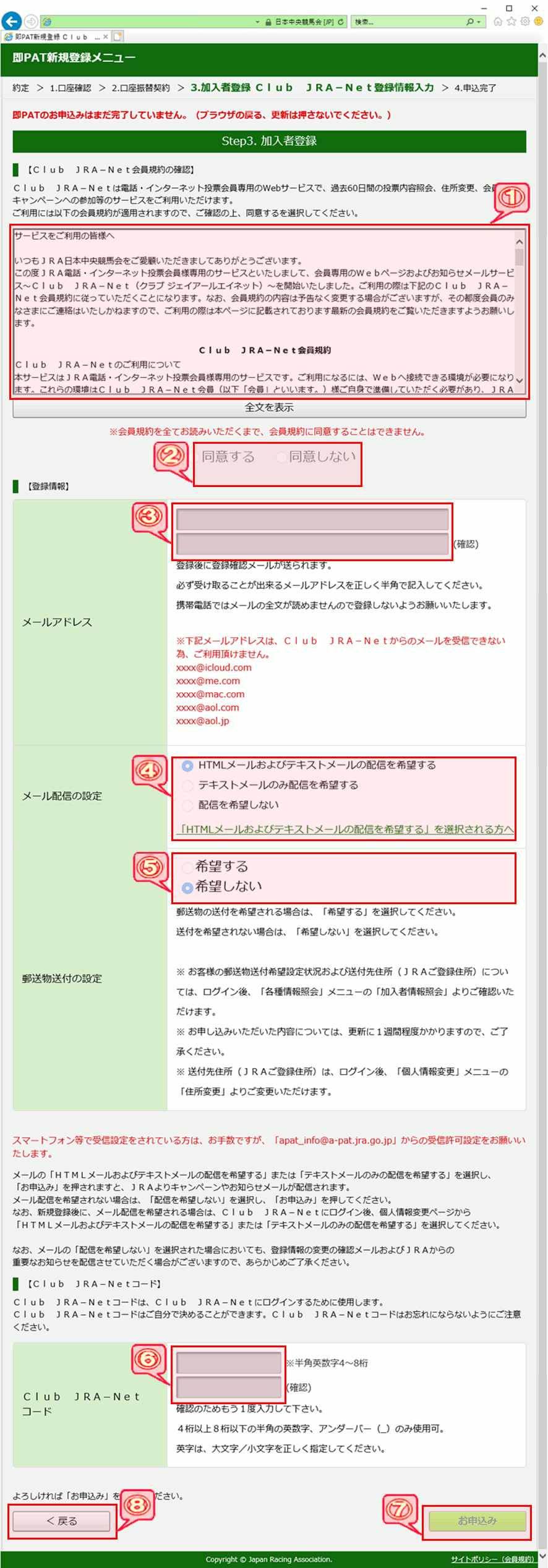Open favorites star icon
Image resolution: width=548 pixels, height=1568 pixels.
coord(512,22)
